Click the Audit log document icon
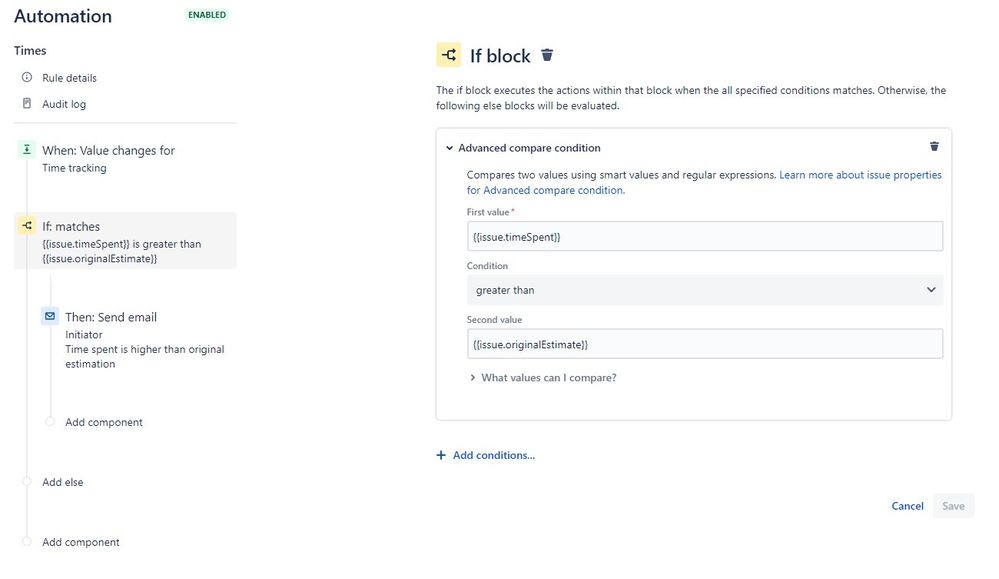The image size is (999, 579). pos(27,103)
